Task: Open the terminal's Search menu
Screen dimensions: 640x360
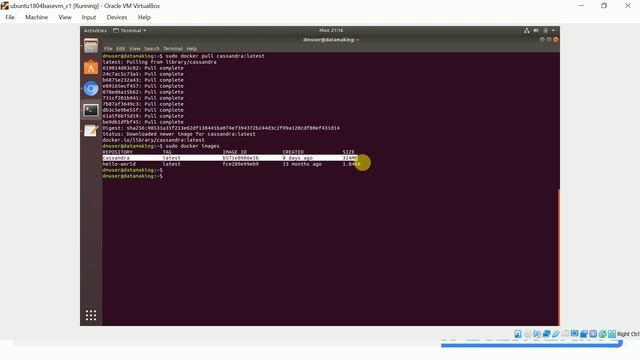Action: [x=152, y=49]
